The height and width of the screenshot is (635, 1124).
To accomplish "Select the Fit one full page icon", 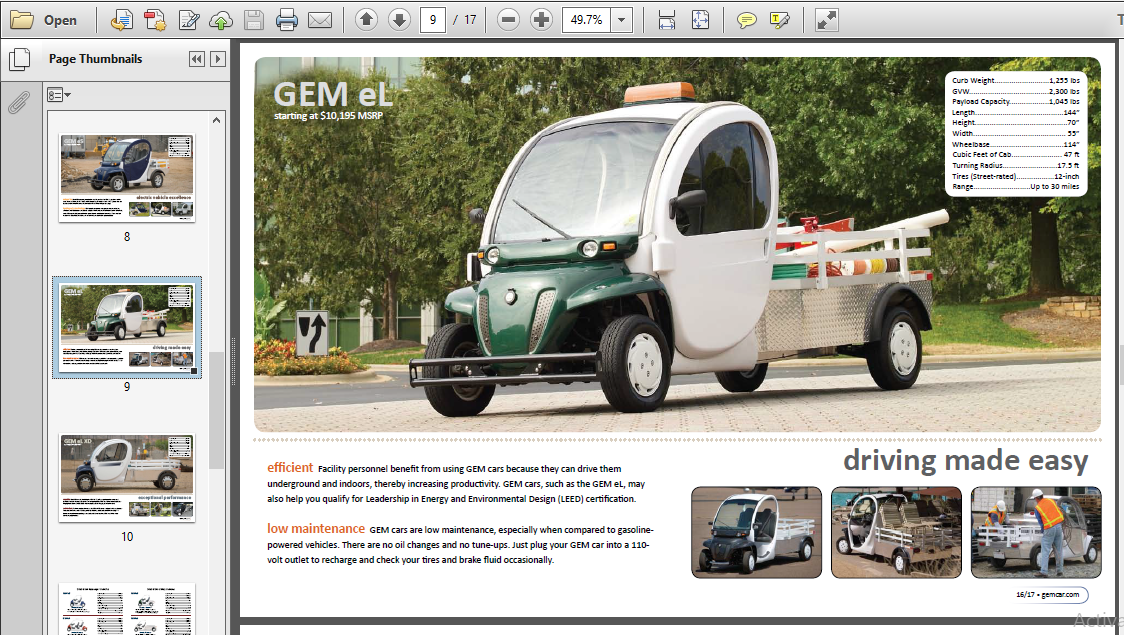I will pos(700,20).
